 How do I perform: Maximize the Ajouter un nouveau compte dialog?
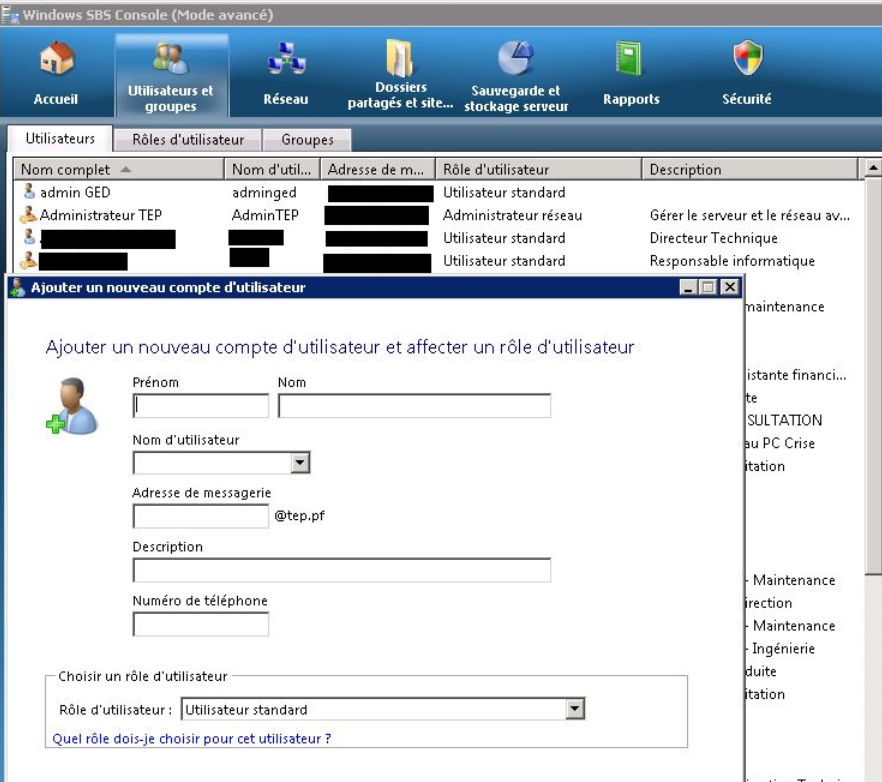click(708, 287)
